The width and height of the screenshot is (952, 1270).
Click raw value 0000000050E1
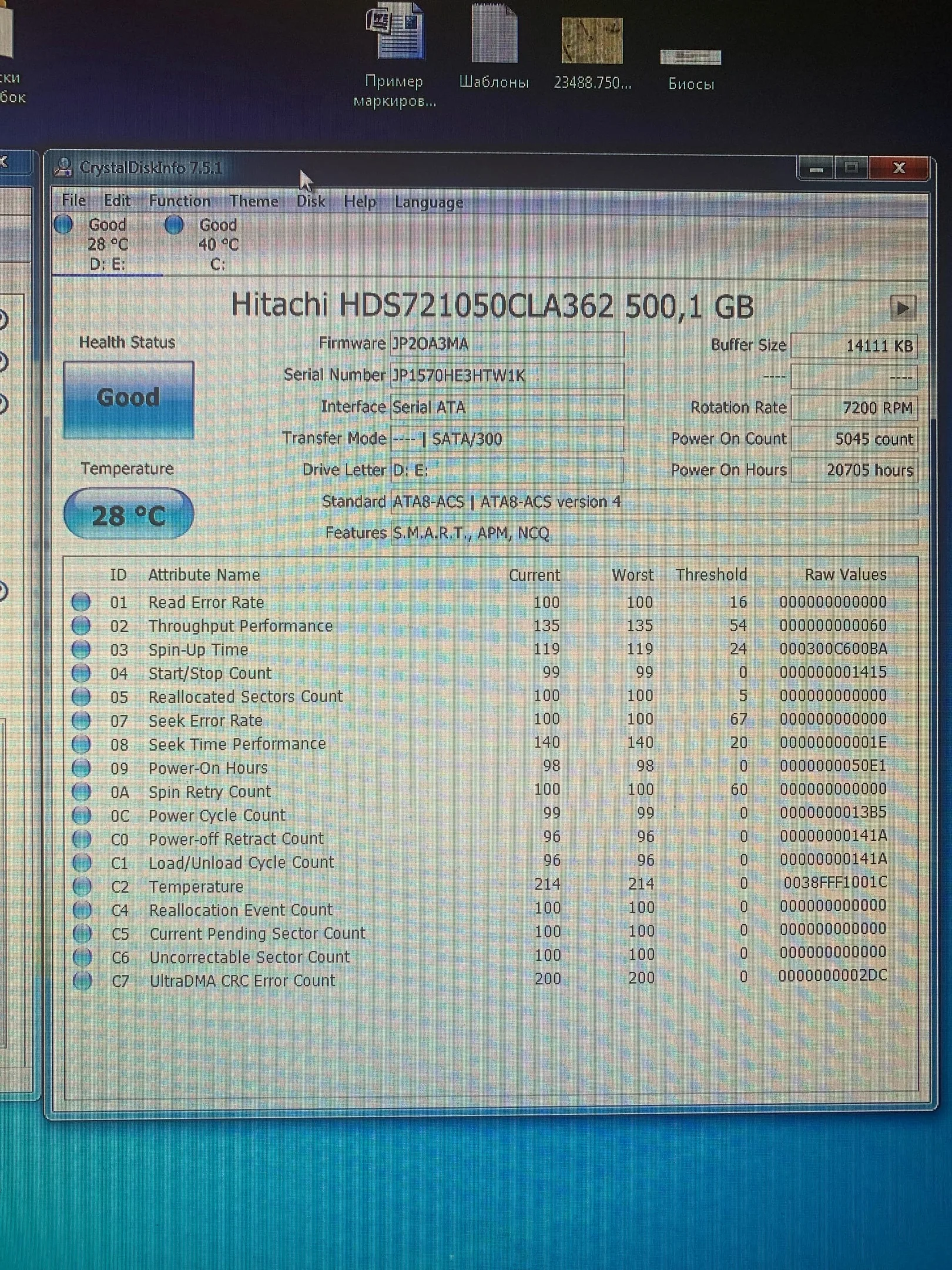(833, 766)
